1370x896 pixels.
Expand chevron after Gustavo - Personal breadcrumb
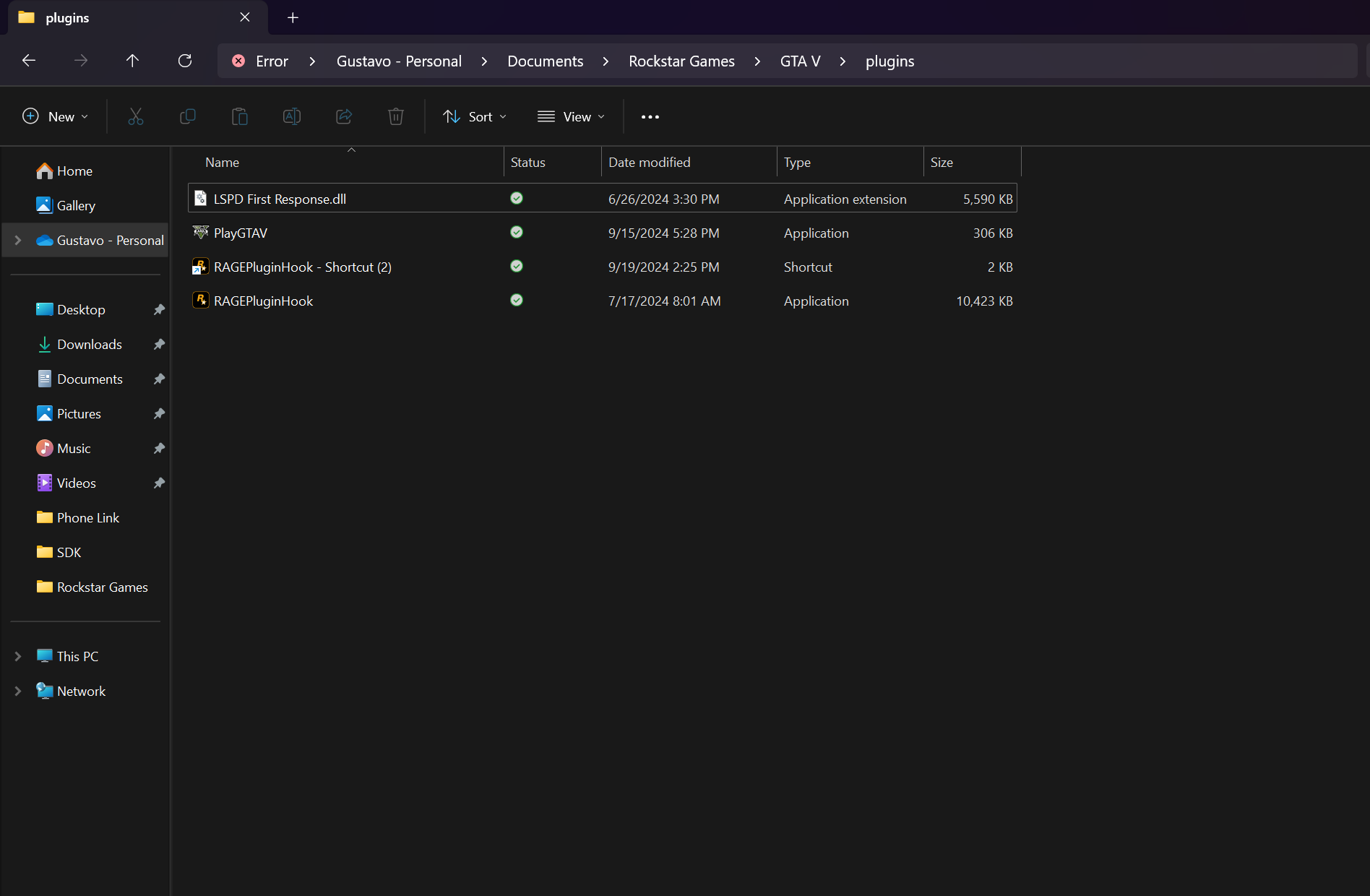coord(484,61)
